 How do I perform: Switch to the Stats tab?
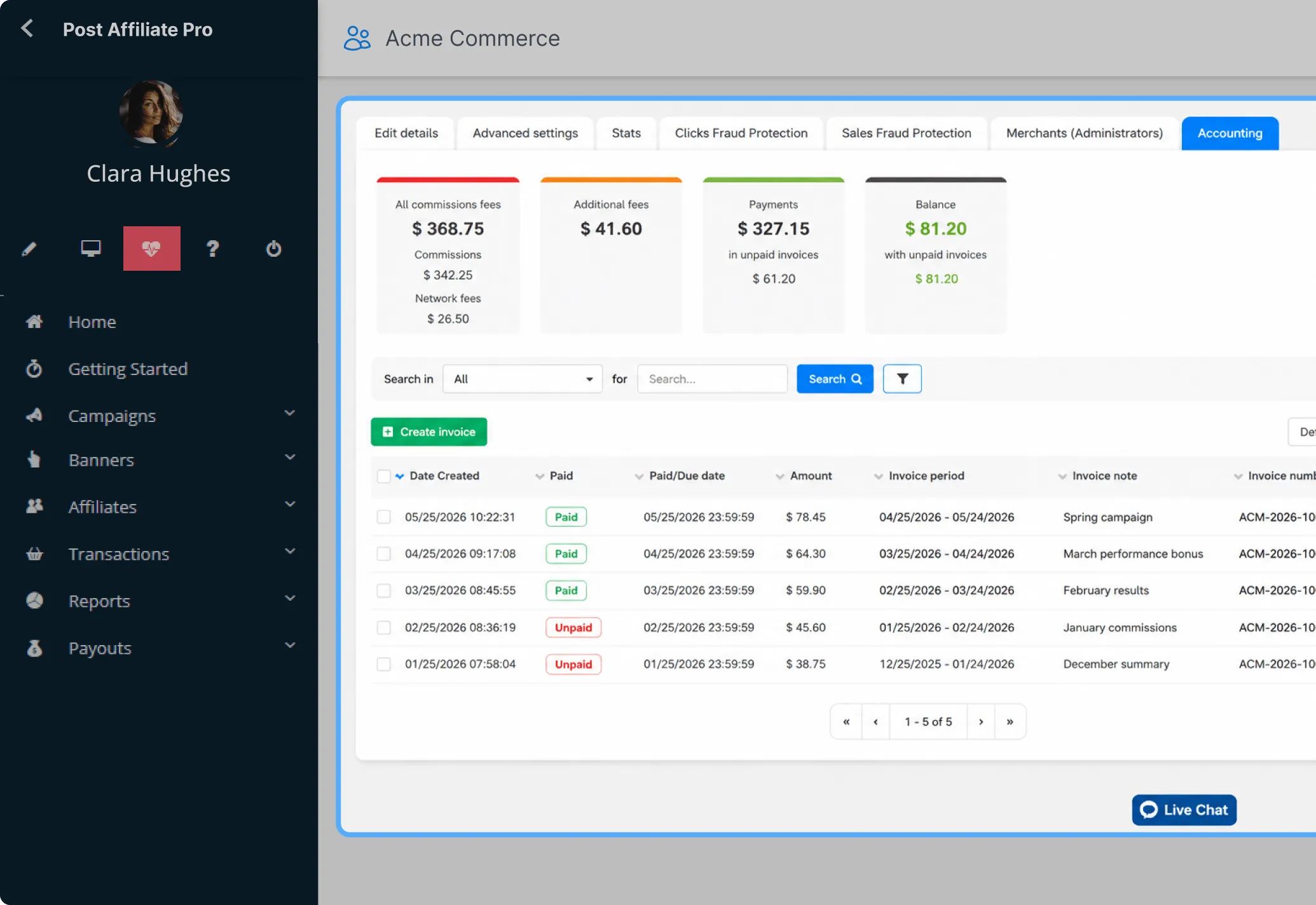point(626,133)
